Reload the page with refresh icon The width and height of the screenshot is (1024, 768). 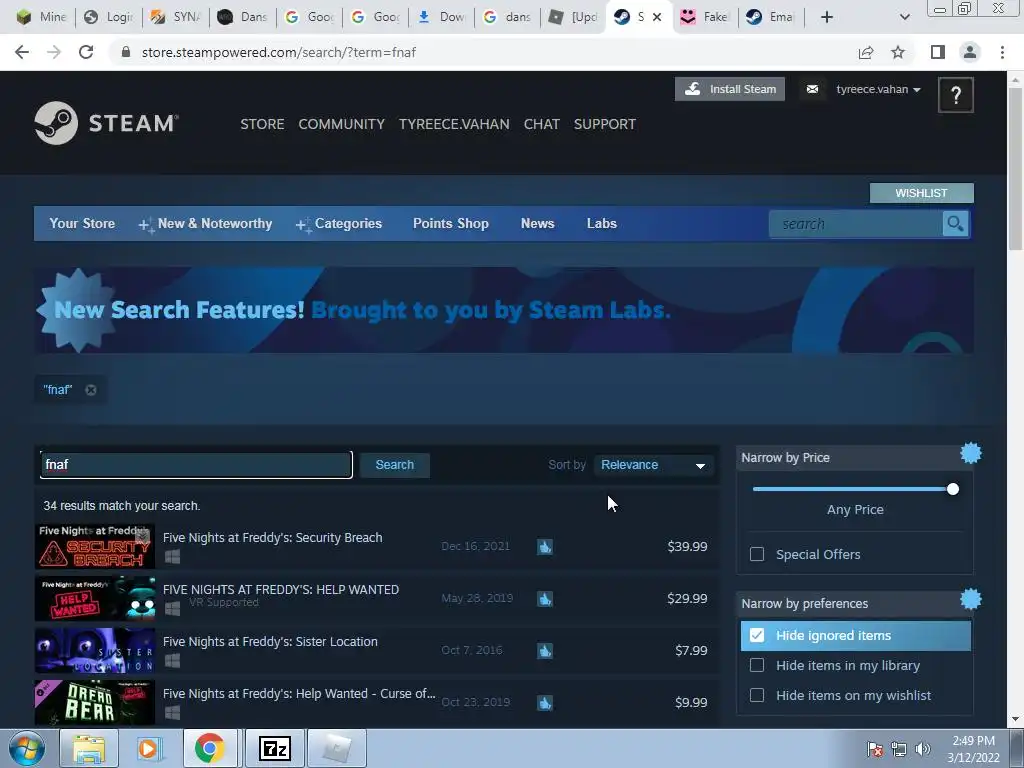(86, 52)
